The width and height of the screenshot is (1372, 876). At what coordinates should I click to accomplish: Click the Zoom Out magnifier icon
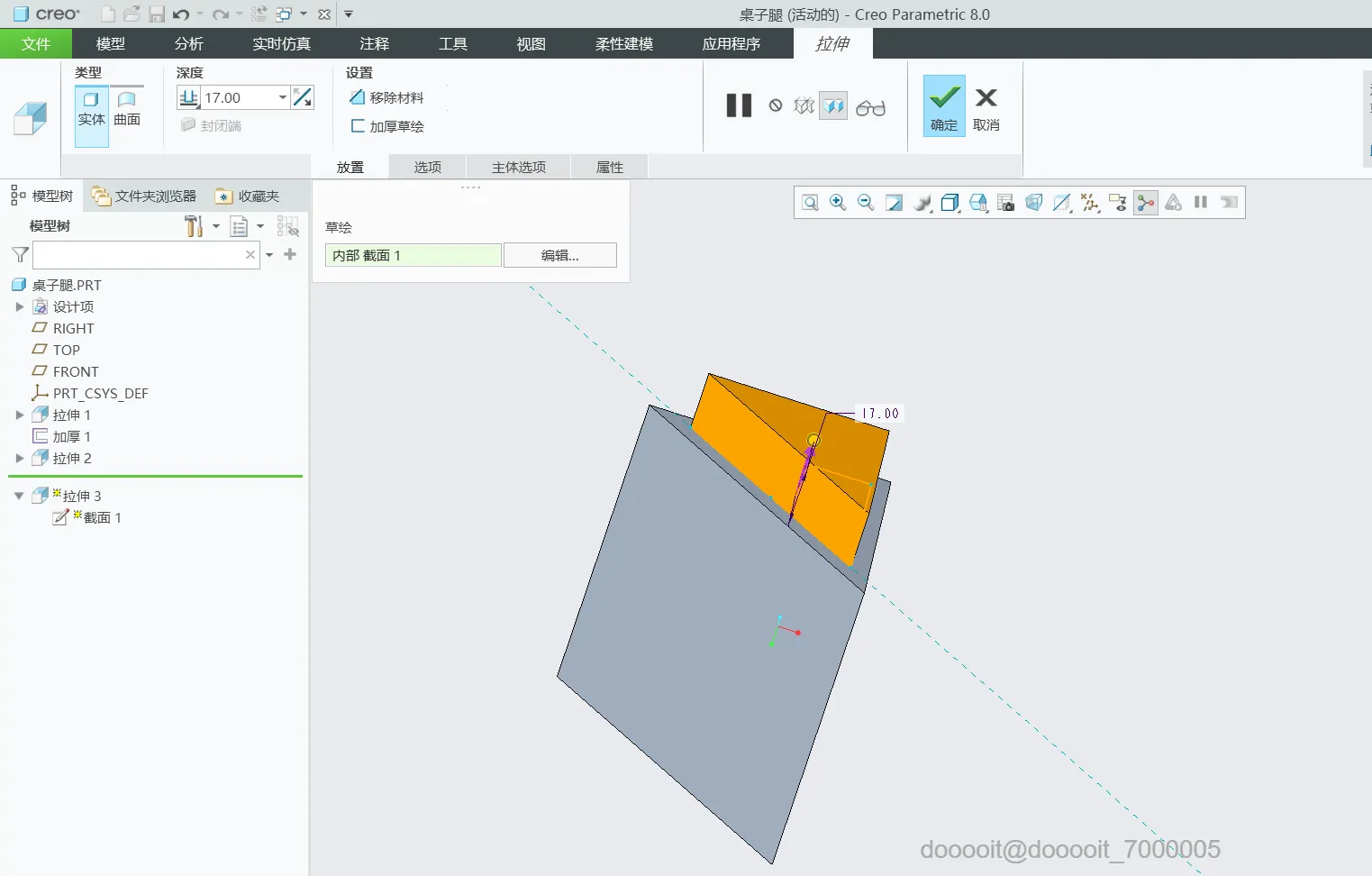tap(866, 203)
